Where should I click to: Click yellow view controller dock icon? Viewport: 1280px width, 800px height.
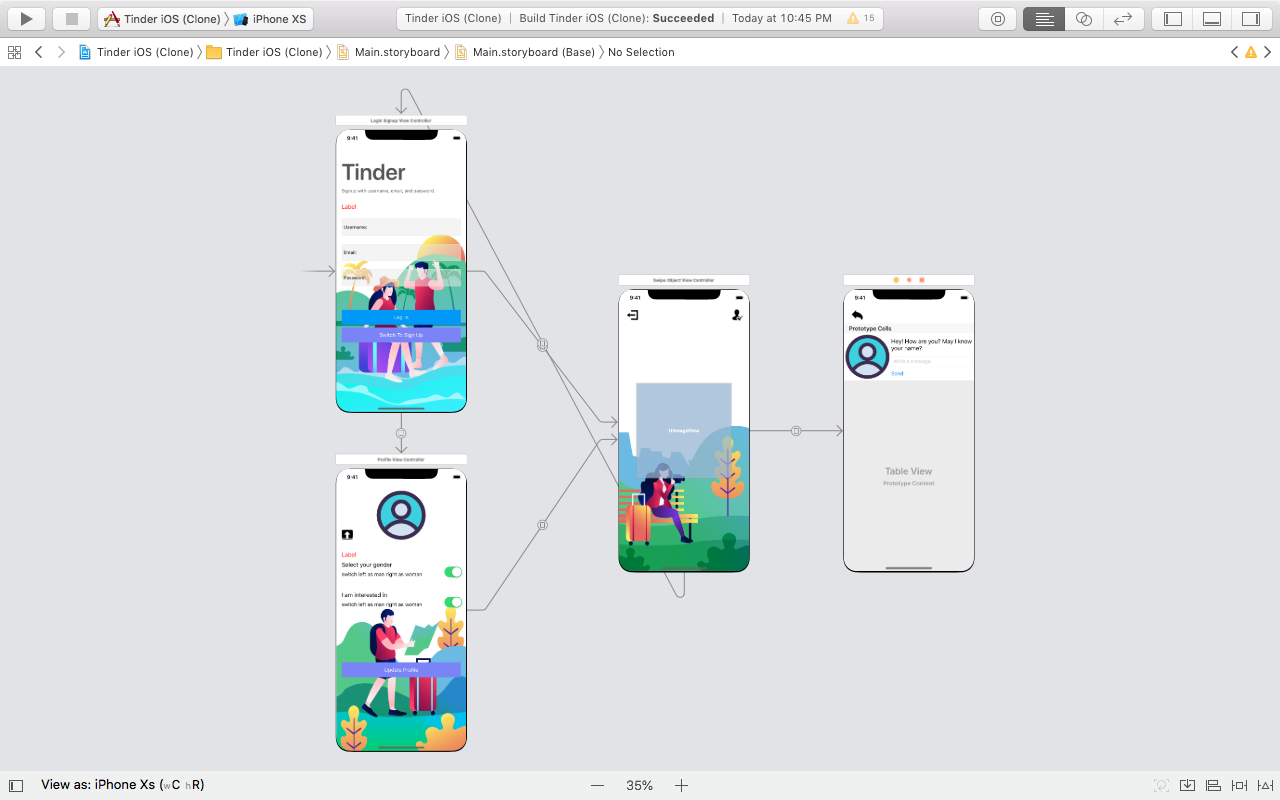896,280
